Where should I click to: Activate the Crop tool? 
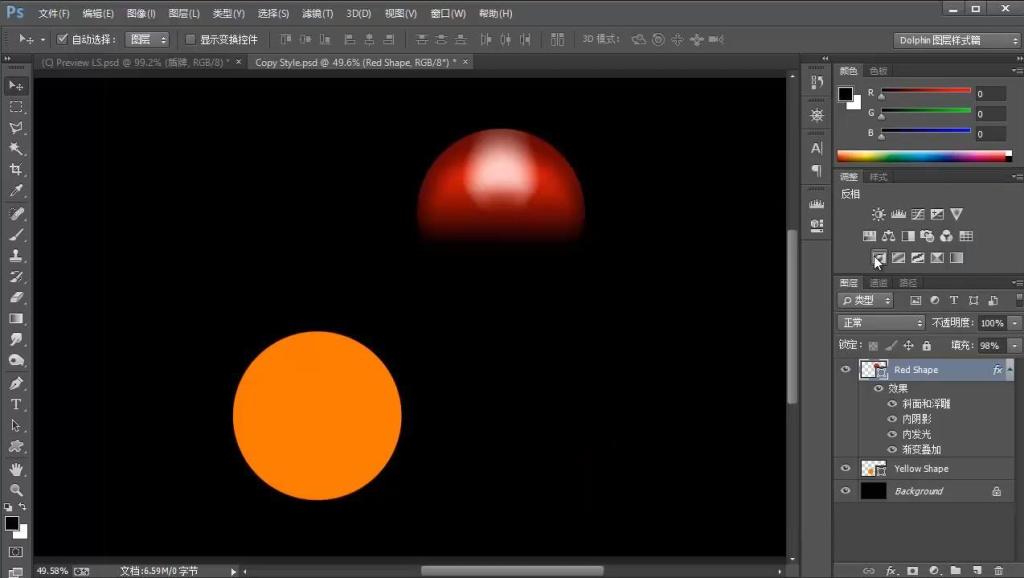pos(16,169)
